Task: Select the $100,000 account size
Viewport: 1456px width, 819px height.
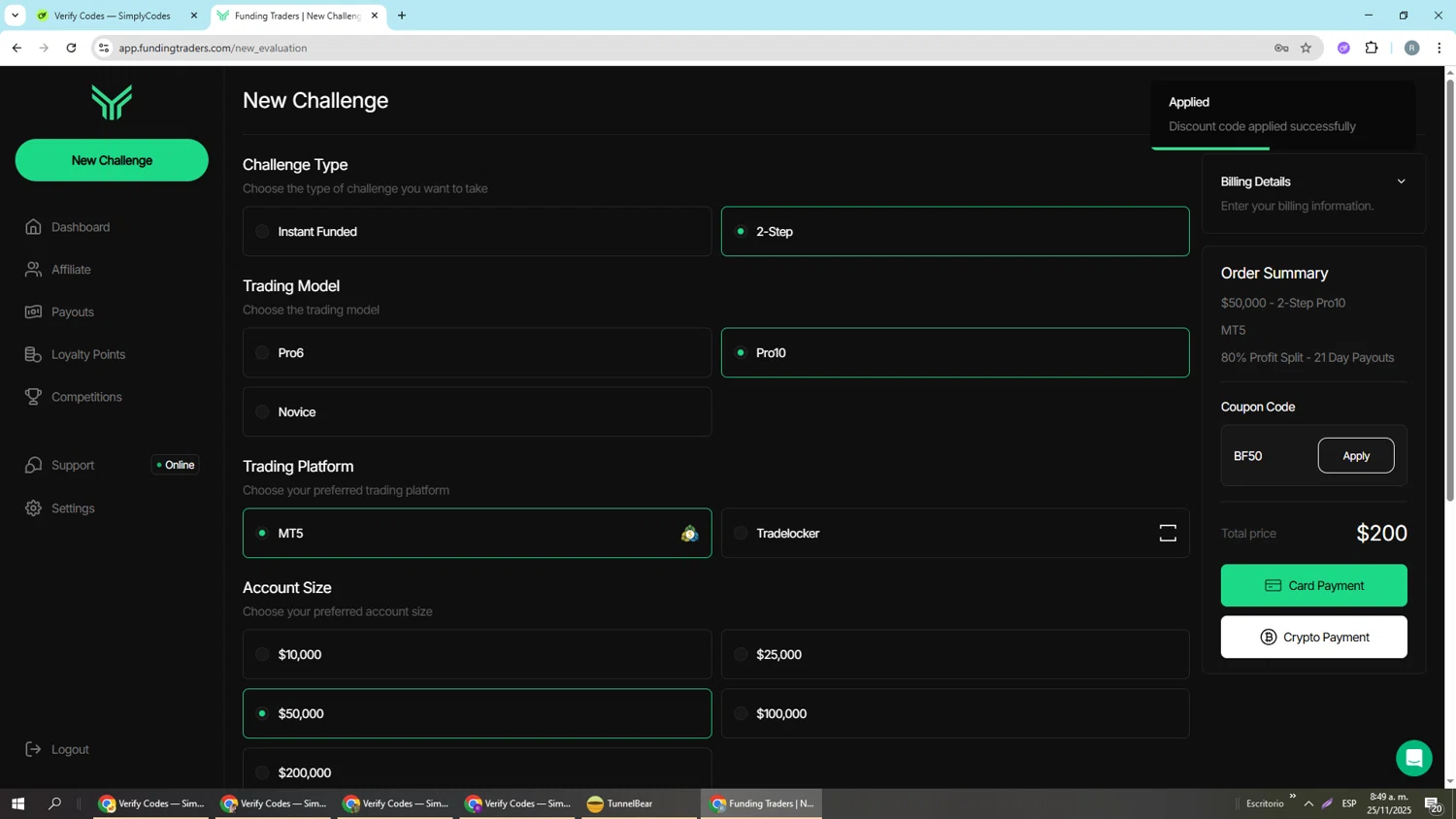Action: click(x=955, y=714)
